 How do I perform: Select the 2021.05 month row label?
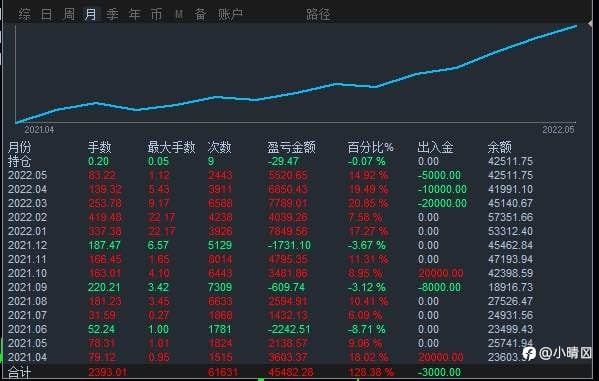[28, 344]
